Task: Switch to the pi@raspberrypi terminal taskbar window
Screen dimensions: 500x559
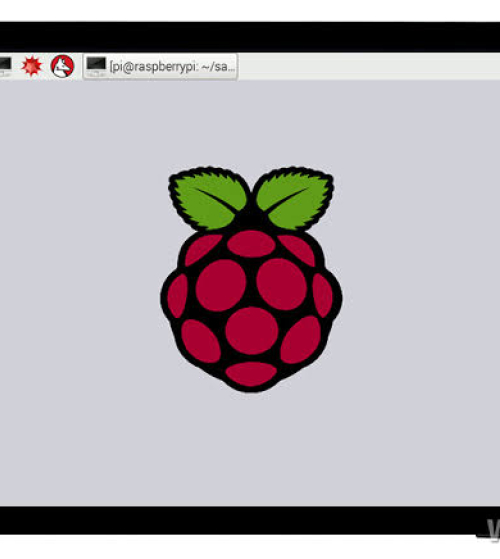Action: click(160, 66)
